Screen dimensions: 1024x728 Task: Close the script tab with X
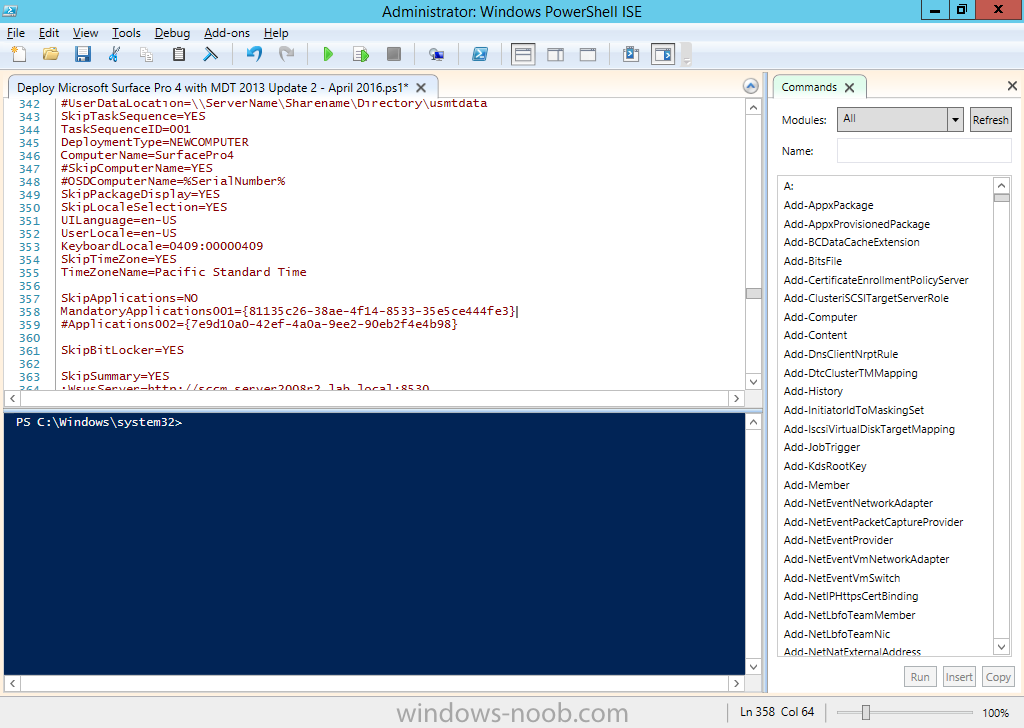(x=421, y=87)
